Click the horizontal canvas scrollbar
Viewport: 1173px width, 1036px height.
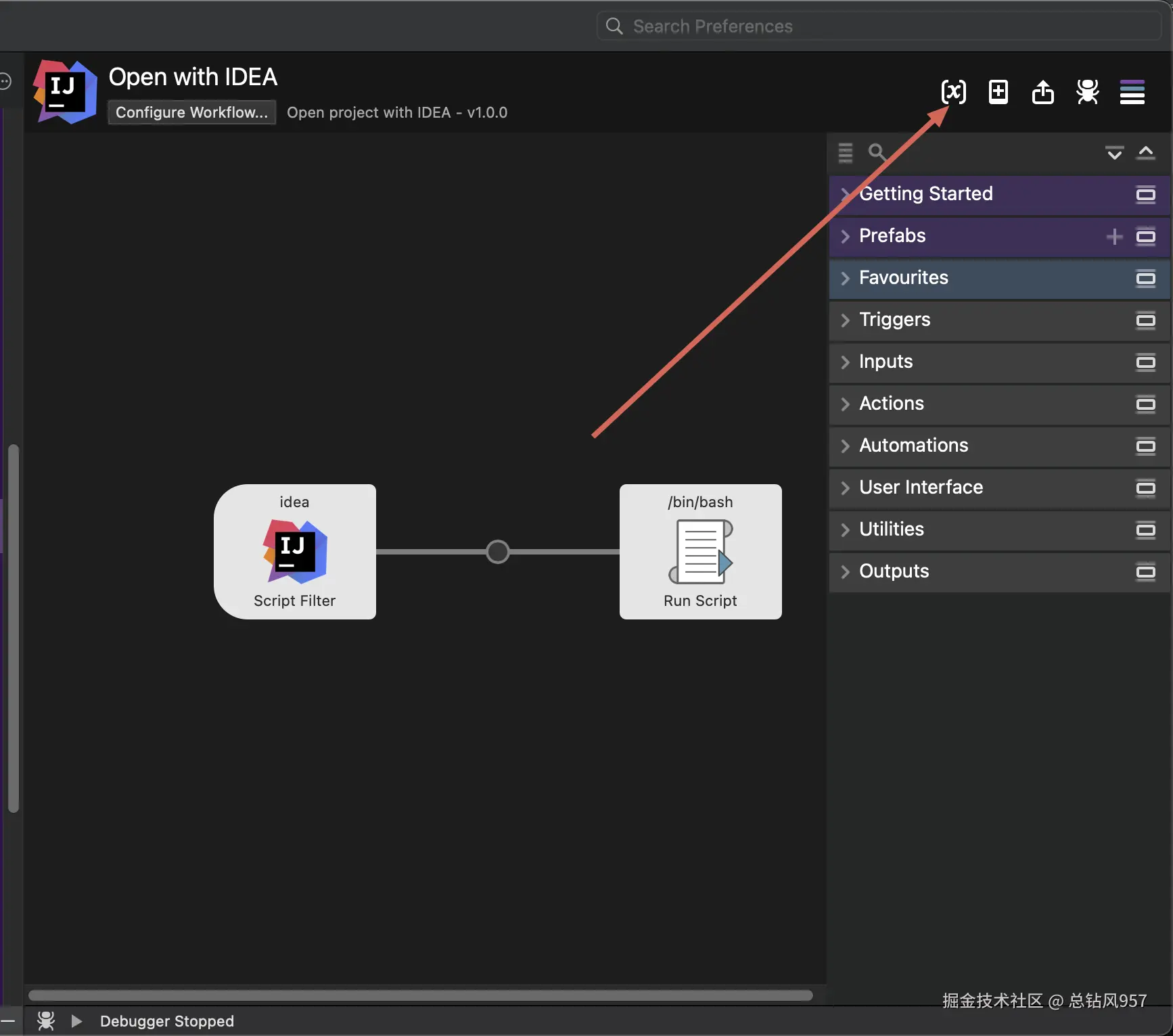[420, 995]
